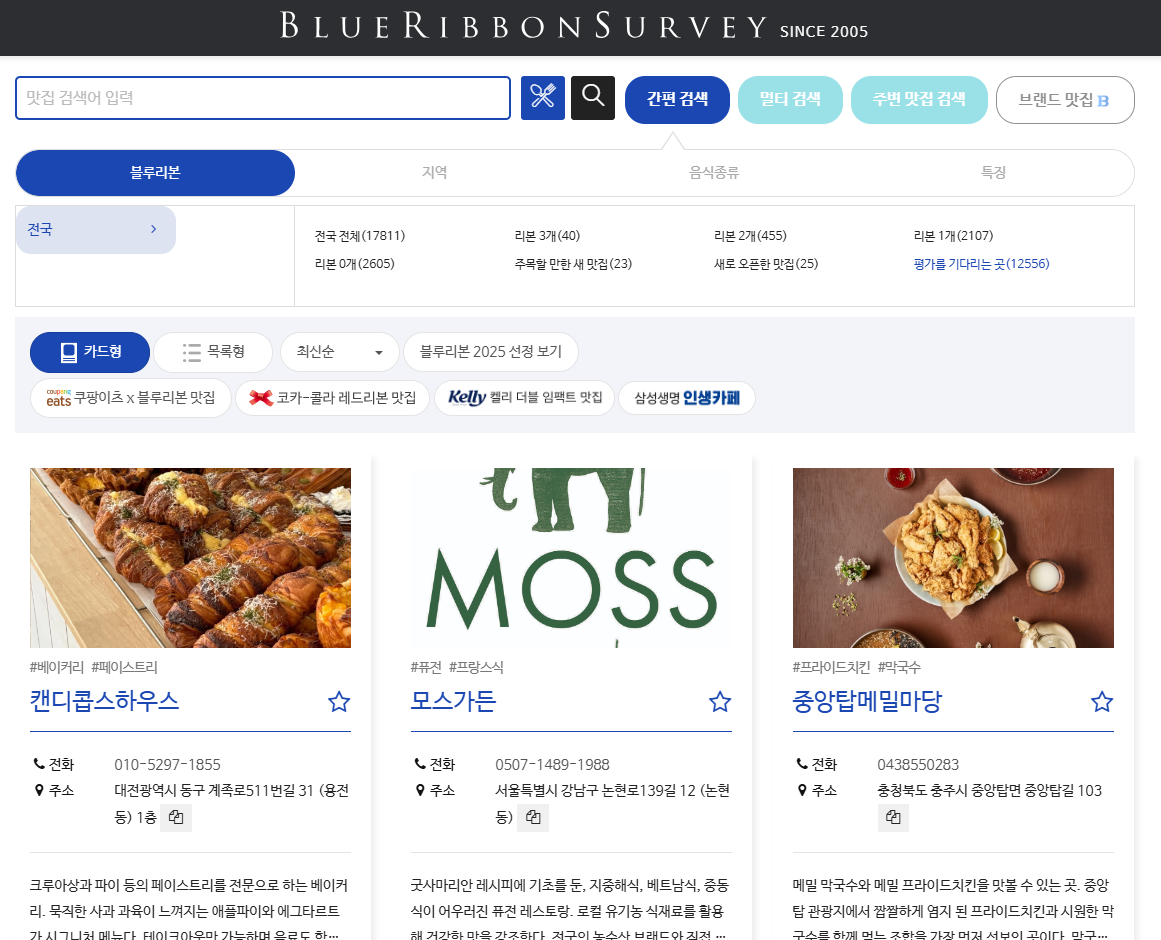Switch to 카드형 card view
Image resolution: width=1161 pixels, height=940 pixels.
pyautogui.click(x=90, y=352)
